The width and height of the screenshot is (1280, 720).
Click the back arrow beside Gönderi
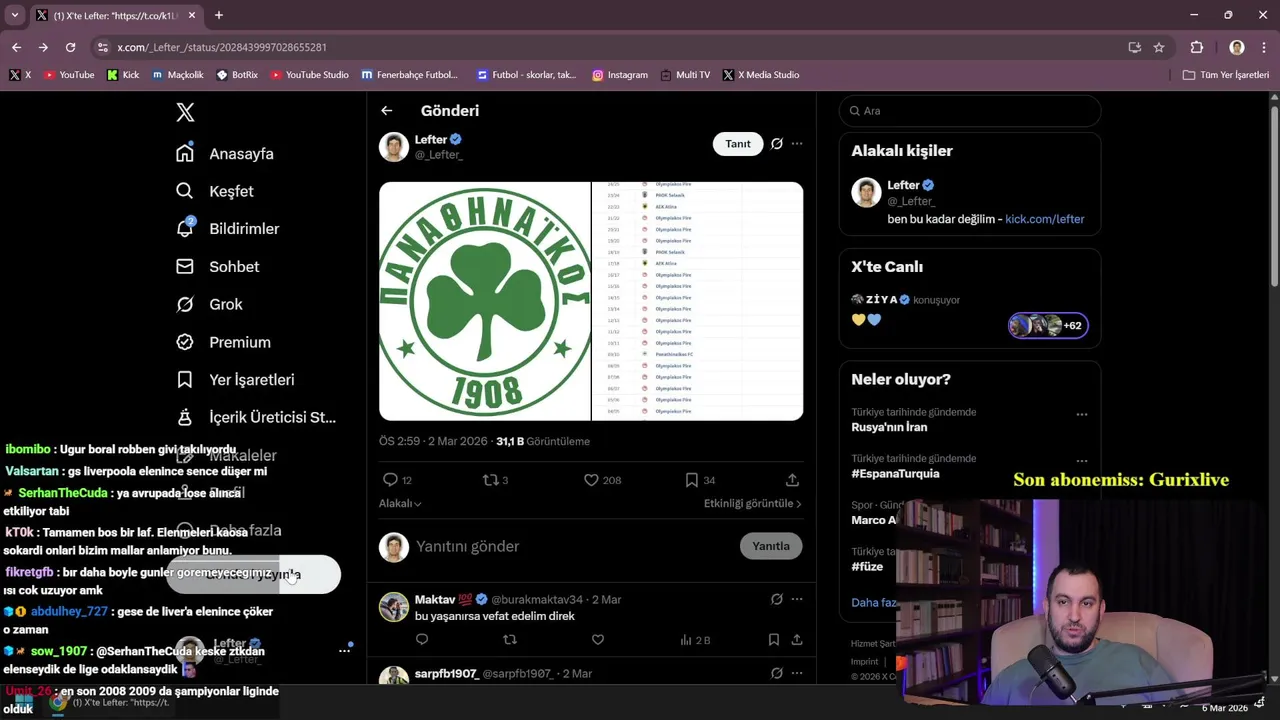tap(387, 111)
